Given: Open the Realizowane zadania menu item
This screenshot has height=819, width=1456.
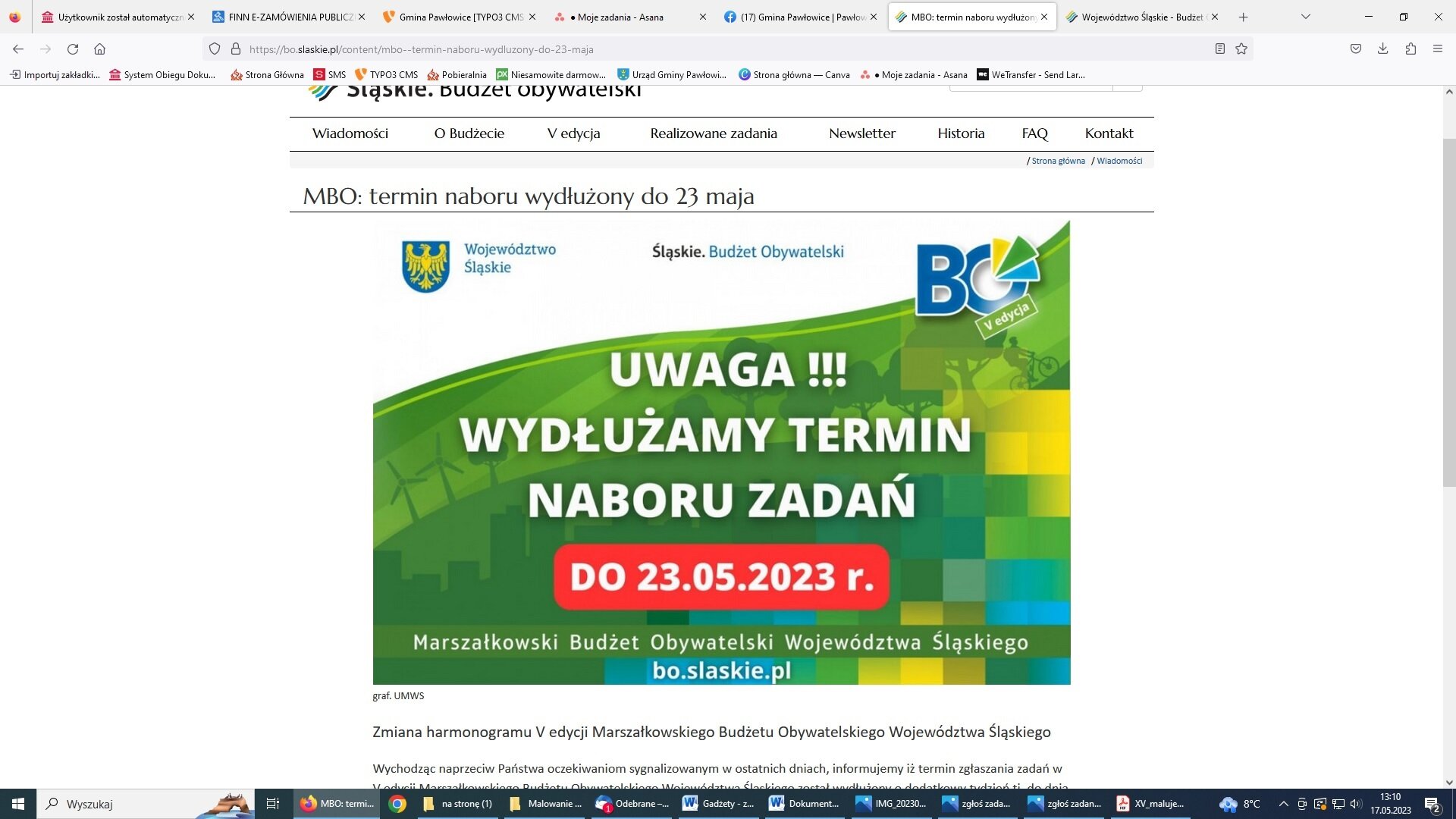Looking at the screenshot, I should click(x=713, y=133).
